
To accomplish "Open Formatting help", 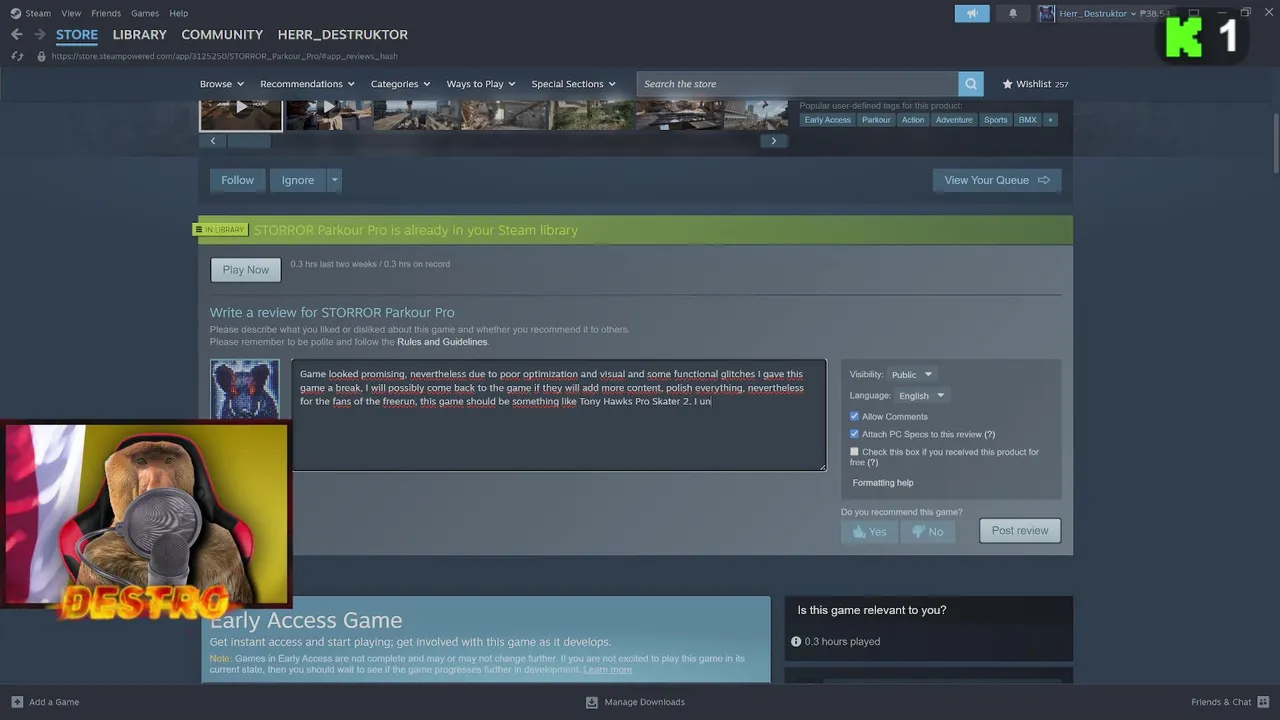I will click(883, 483).
